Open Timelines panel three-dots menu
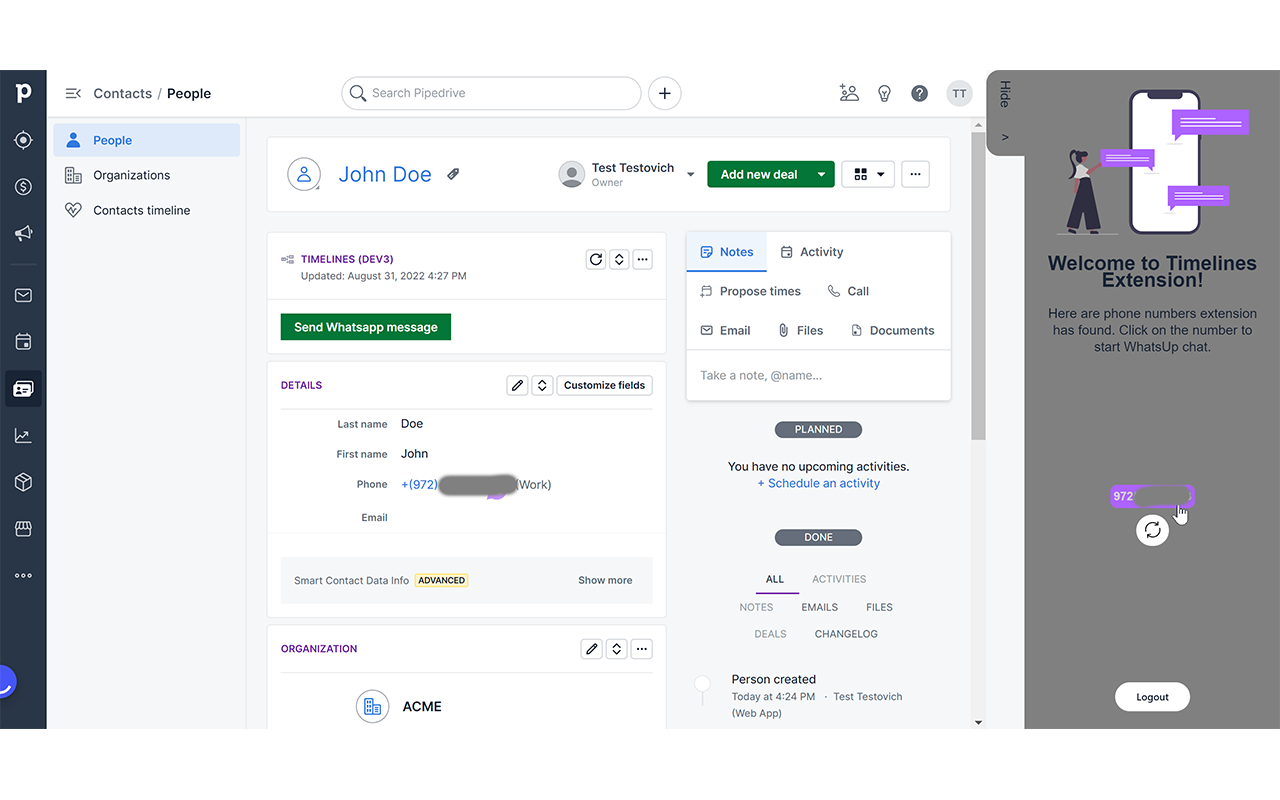The width and height of the screenshot is (1280, 800). pyautogui.click(x=643, y=259)
